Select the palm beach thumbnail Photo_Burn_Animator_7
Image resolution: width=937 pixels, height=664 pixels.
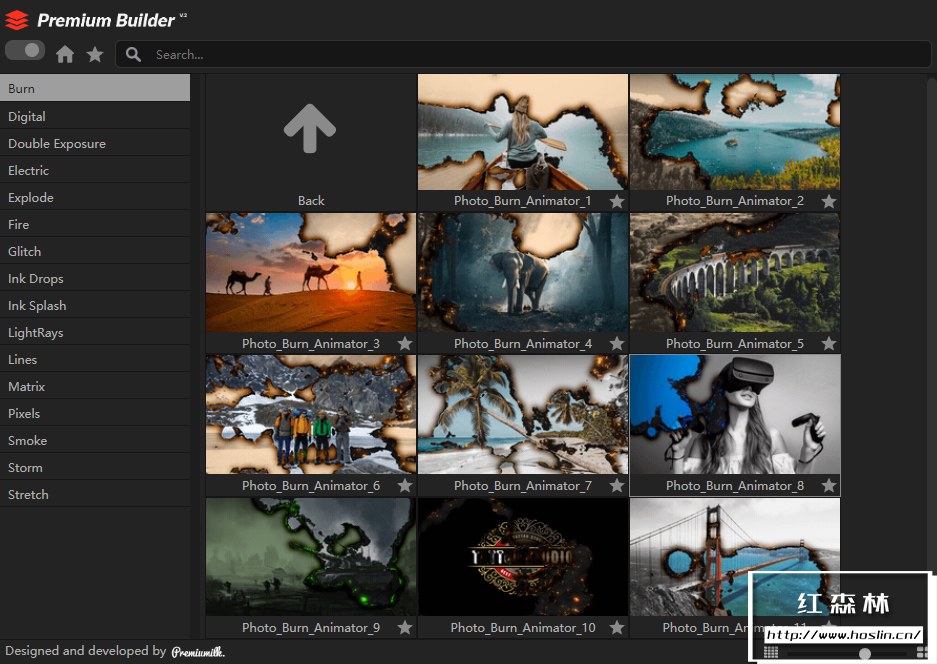tap(523, 414)
